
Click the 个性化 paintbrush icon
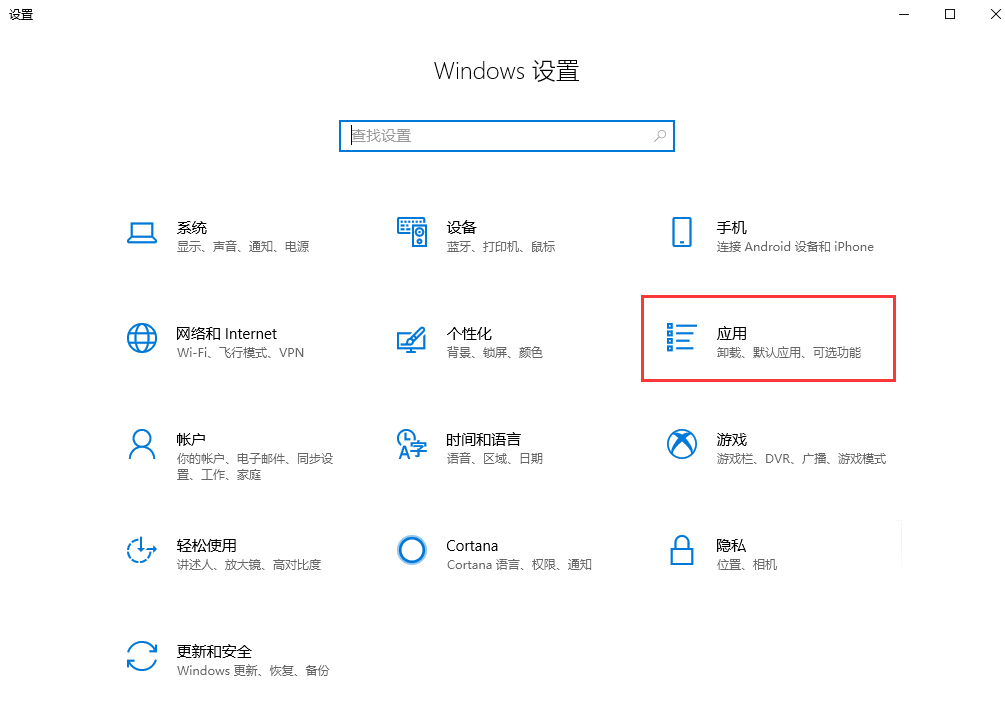pos(411,339)
